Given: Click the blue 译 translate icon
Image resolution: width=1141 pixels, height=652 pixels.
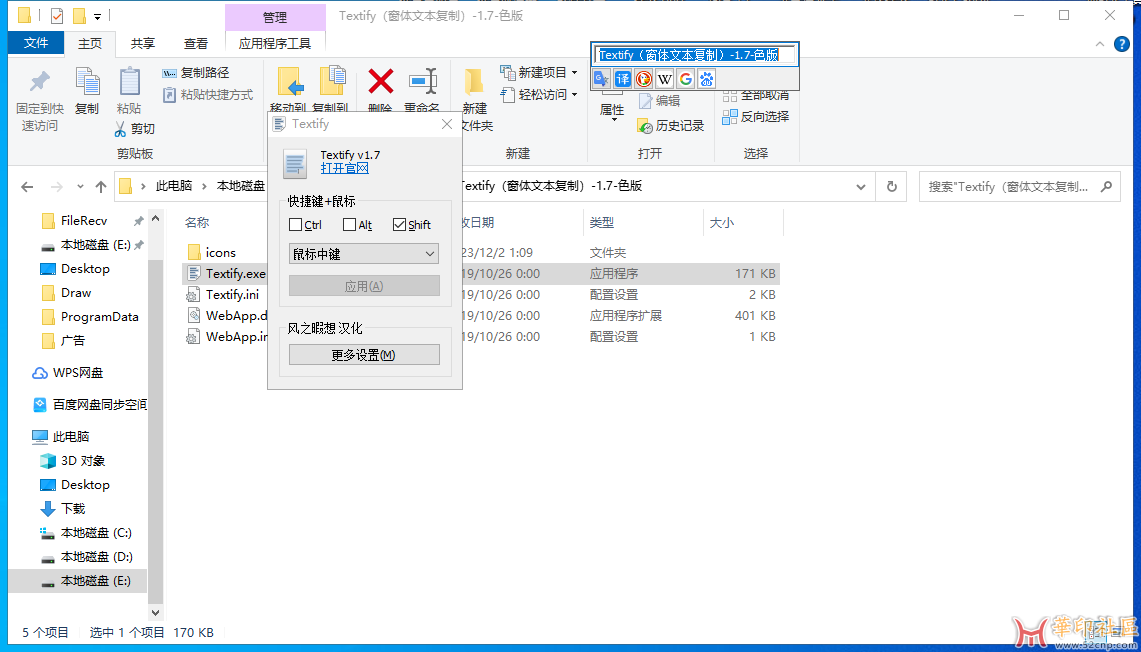Looking at the screenshot, I should coord(623,79).
